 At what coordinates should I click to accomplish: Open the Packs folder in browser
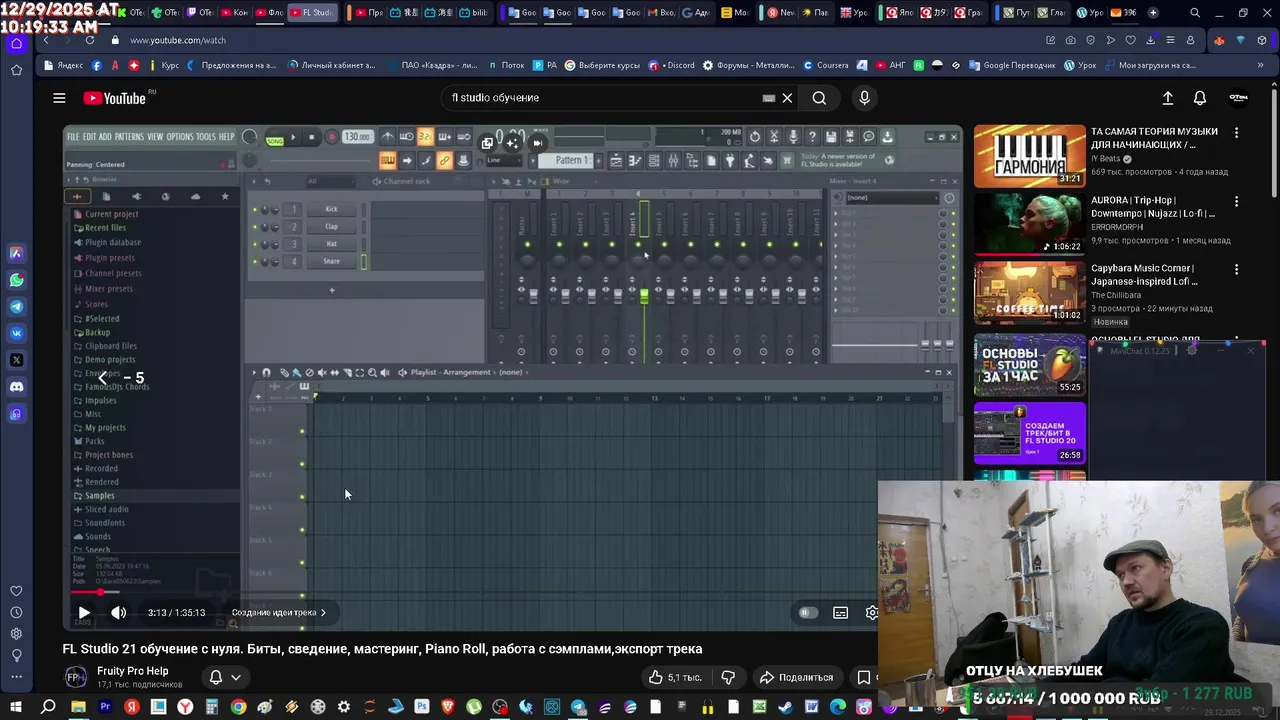(88, 441)
